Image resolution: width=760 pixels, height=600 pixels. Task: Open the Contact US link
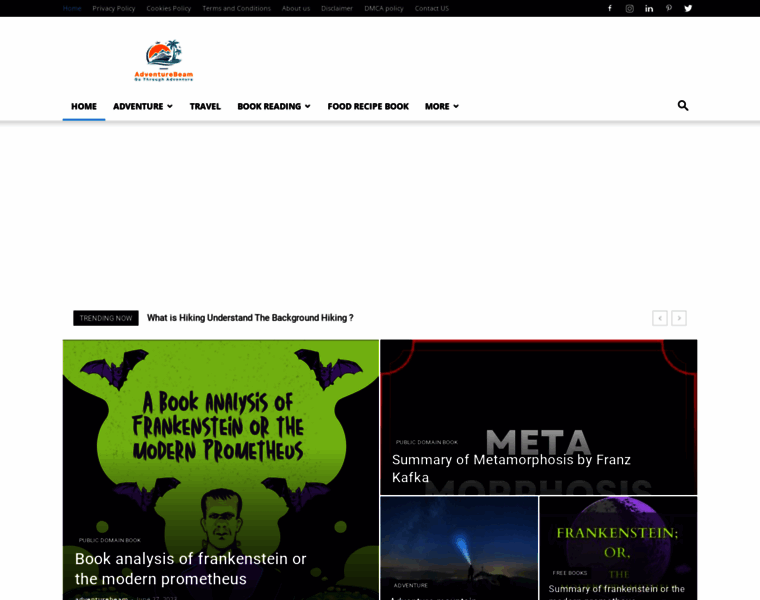432,8
